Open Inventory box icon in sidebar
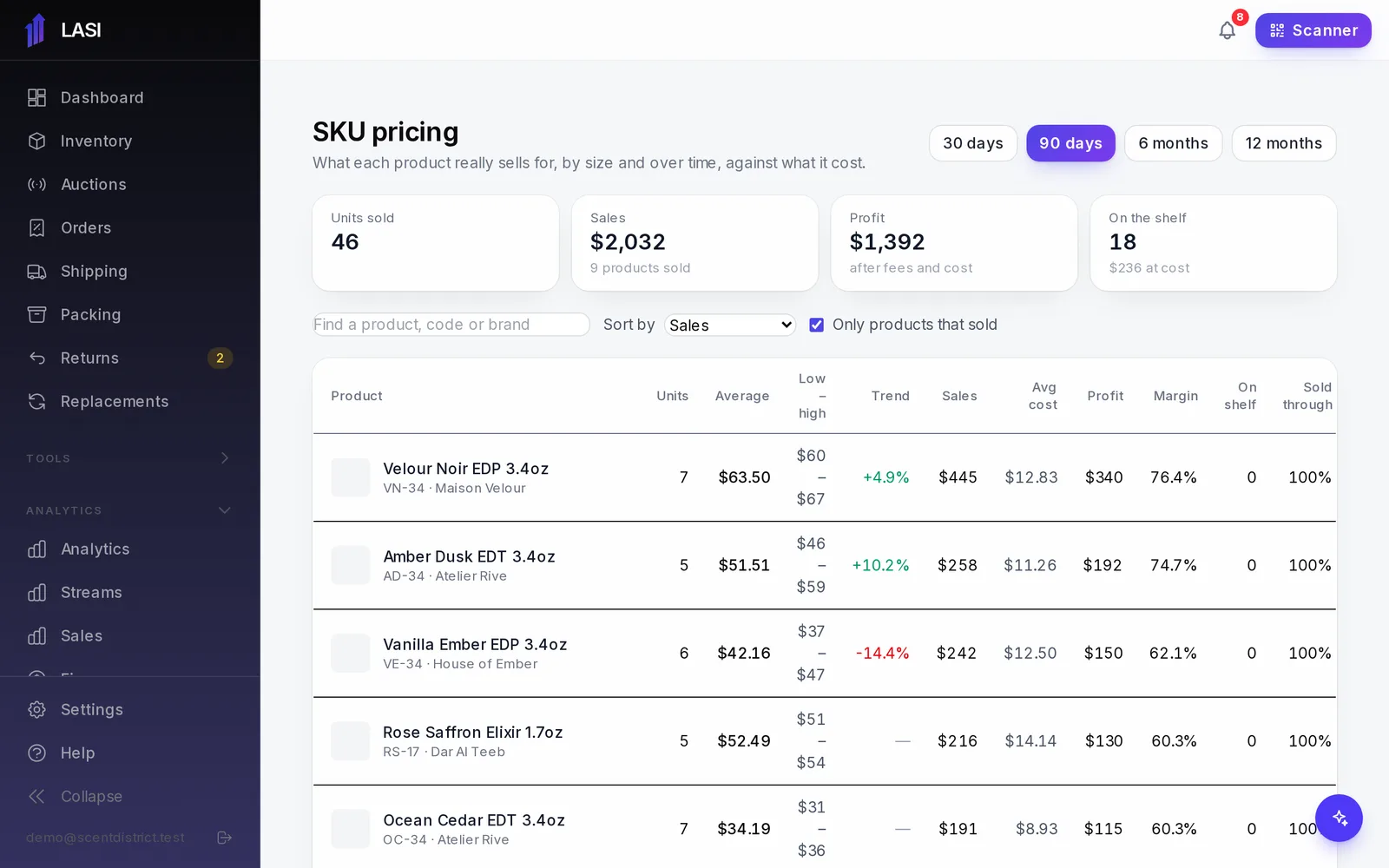 [x=36, y=141]
